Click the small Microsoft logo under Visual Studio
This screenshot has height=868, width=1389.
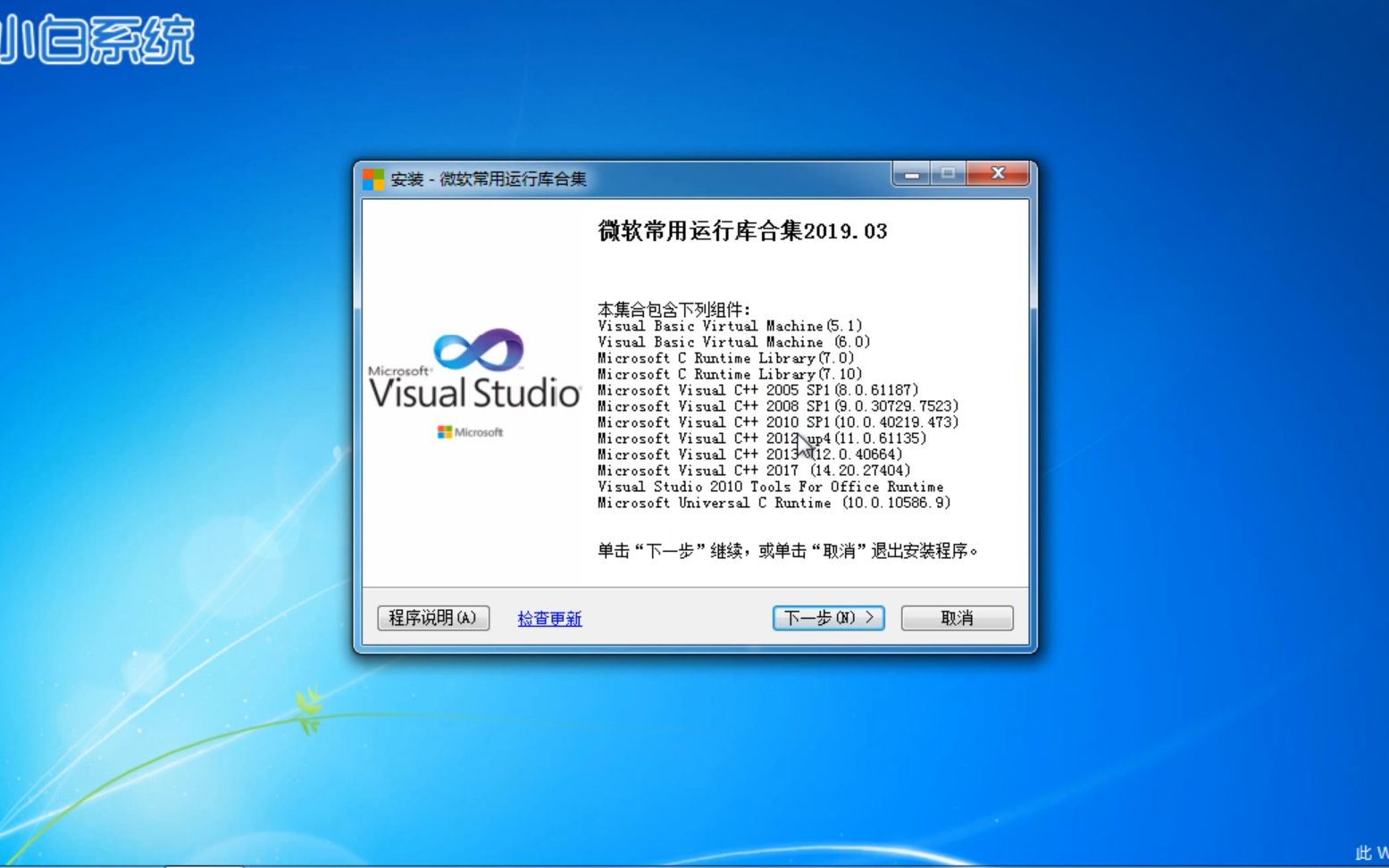[470, 432]
